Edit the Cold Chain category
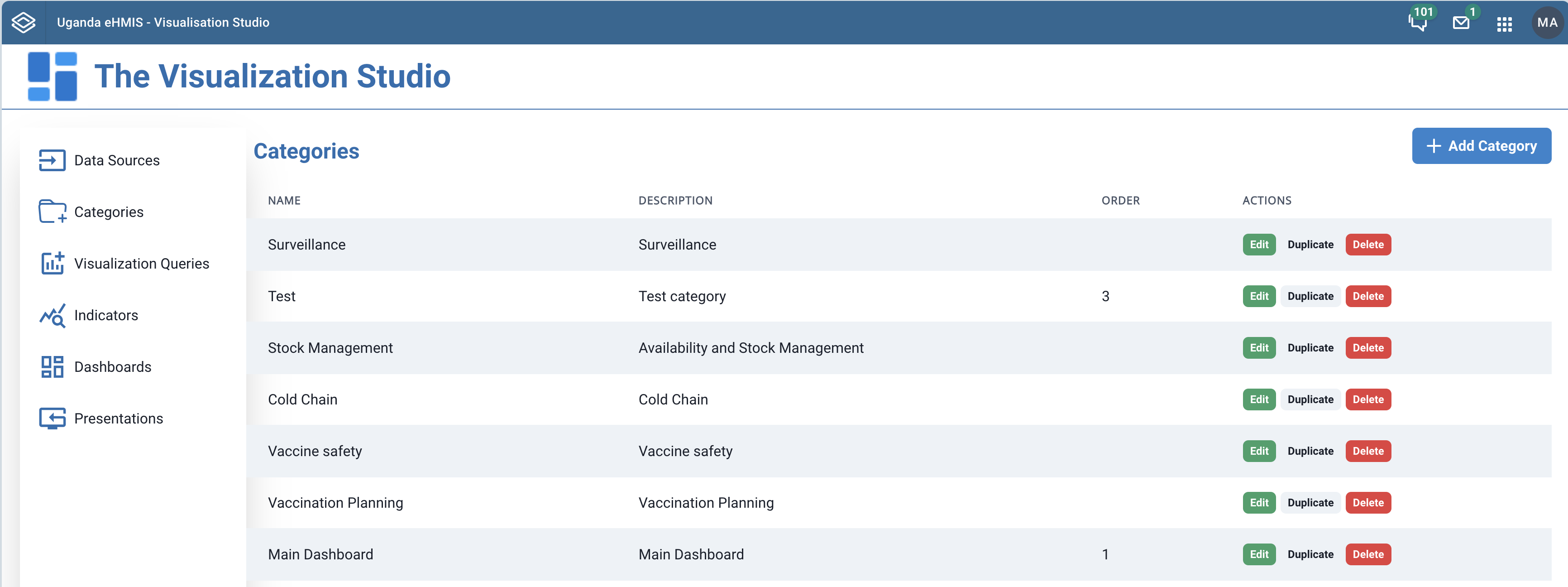This screenshot has width=1568, height=587. point(1259,399)
